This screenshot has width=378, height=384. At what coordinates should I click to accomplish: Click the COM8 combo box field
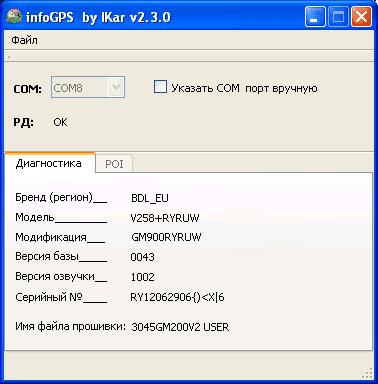point(88,87)
